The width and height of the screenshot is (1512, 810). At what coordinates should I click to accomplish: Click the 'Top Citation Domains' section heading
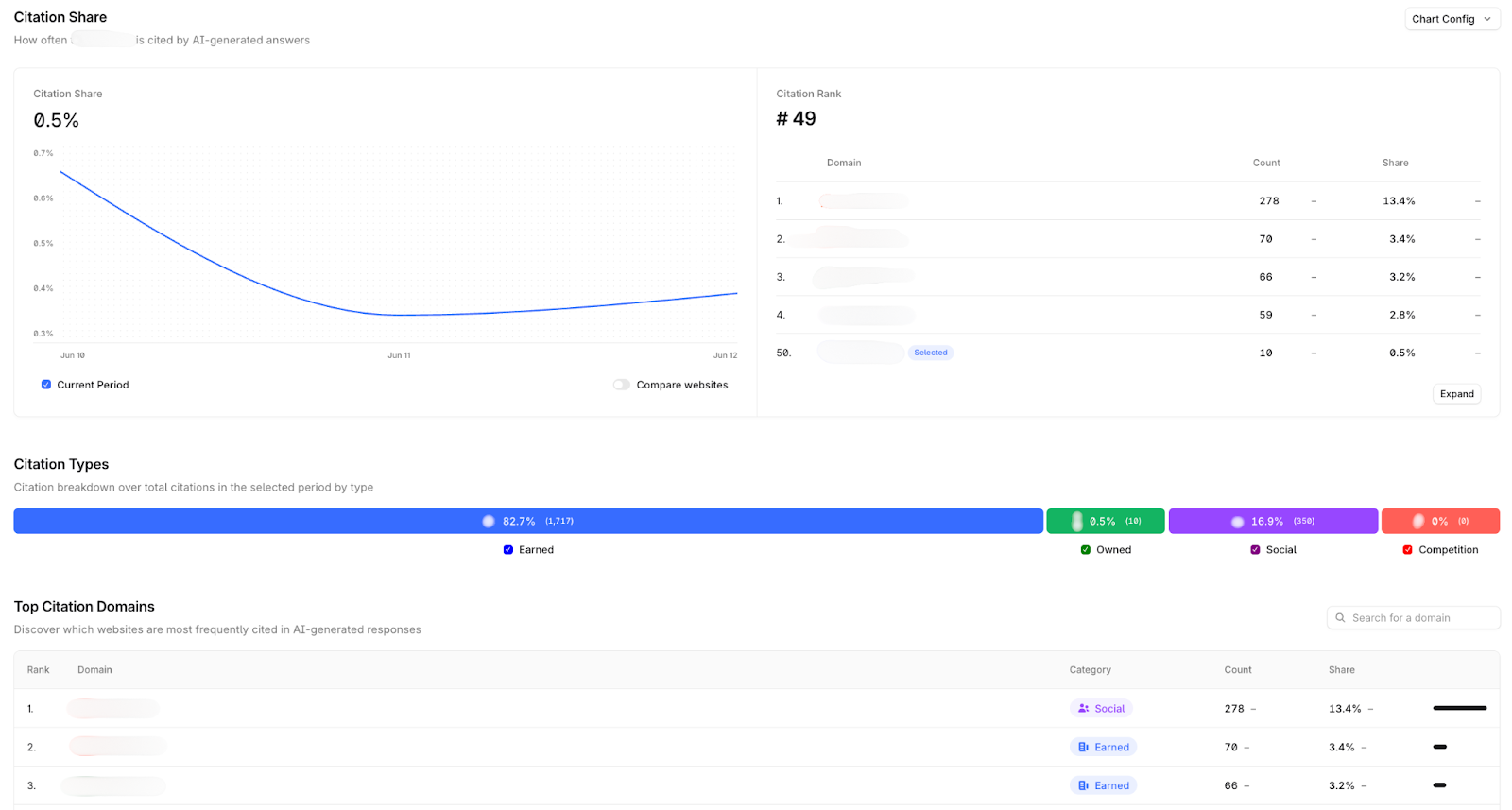pyautogui.click(x=84, y=607)
